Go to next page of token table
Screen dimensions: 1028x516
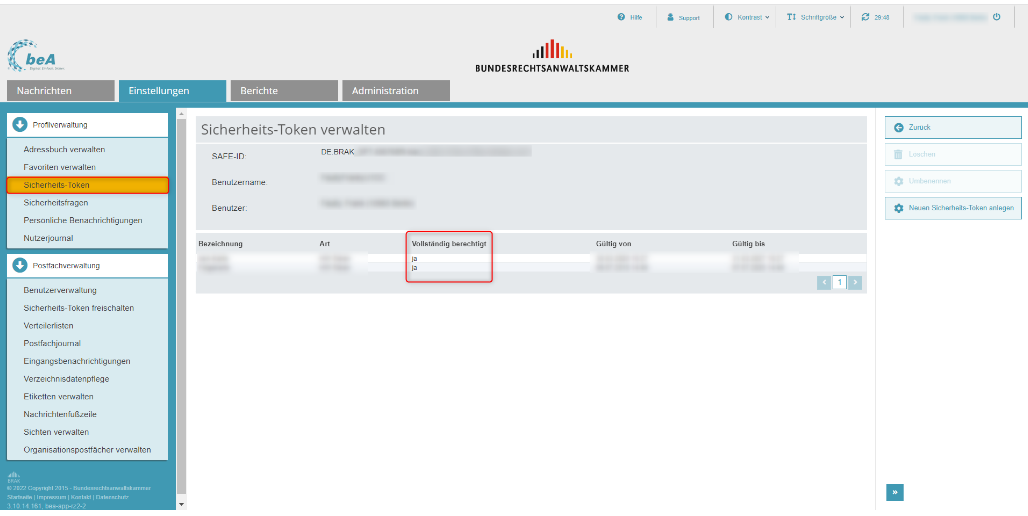click(854, 283)
